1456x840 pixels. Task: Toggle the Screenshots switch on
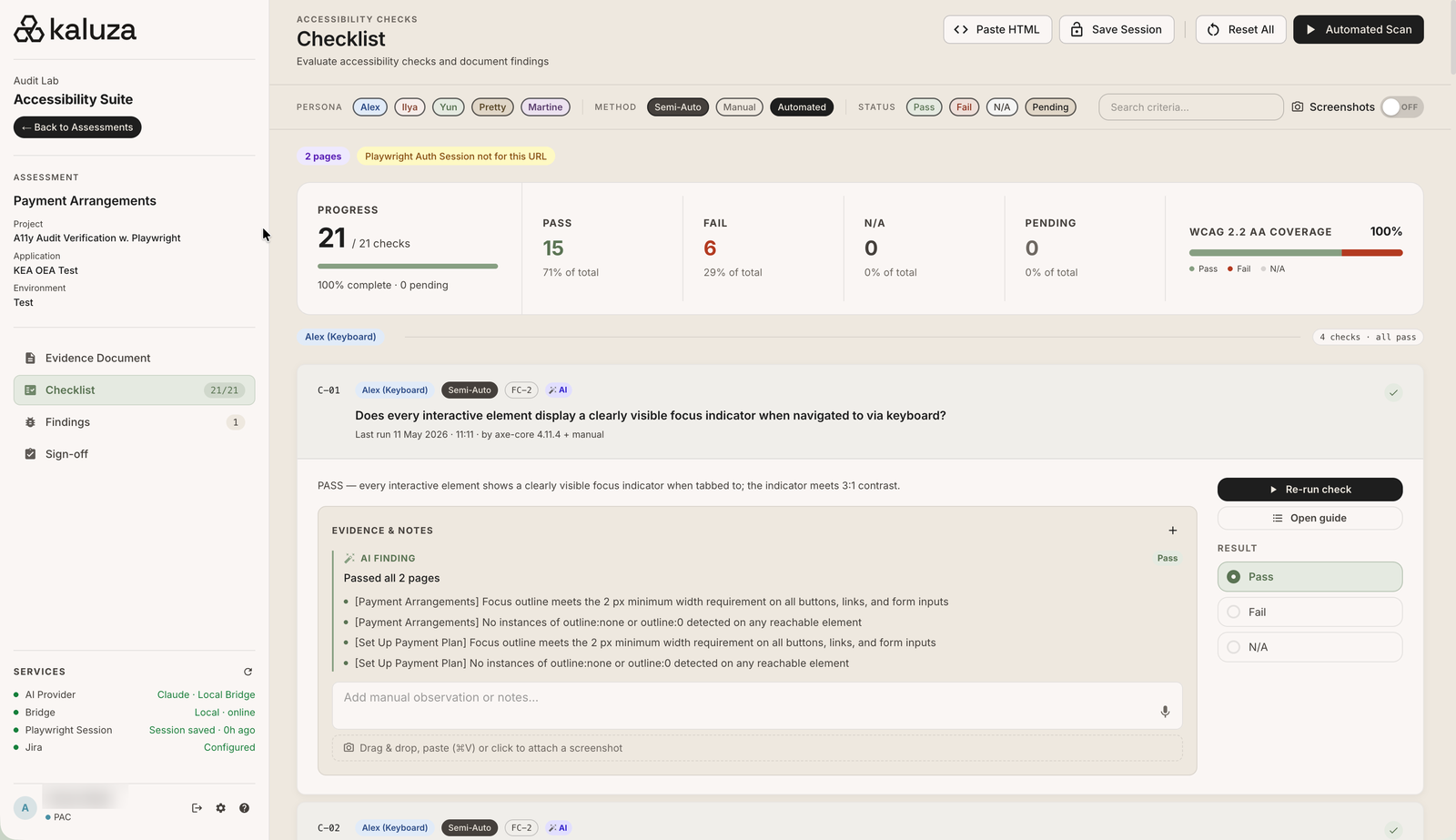click(1401, 107)
